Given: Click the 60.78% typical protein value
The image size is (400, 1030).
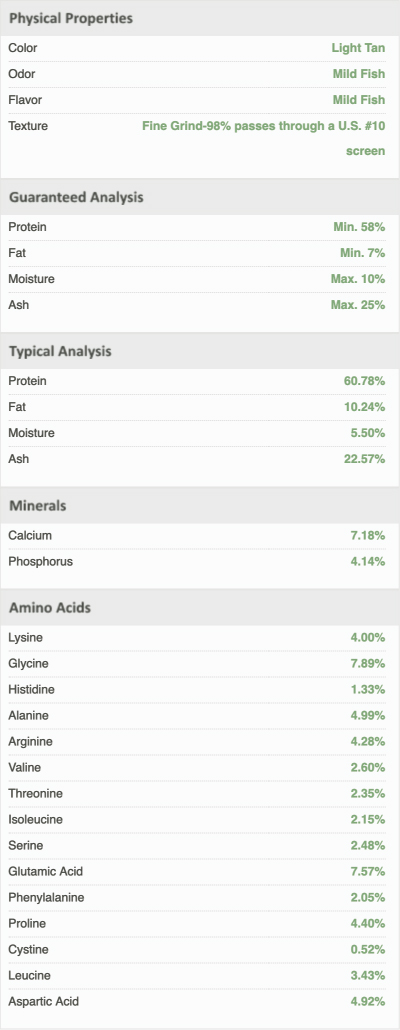Looking at the screenshot, I should (365, 381).
